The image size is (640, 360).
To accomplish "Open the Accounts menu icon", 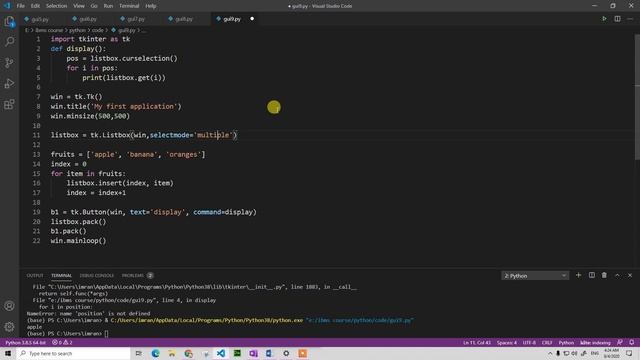I will 9,306.
